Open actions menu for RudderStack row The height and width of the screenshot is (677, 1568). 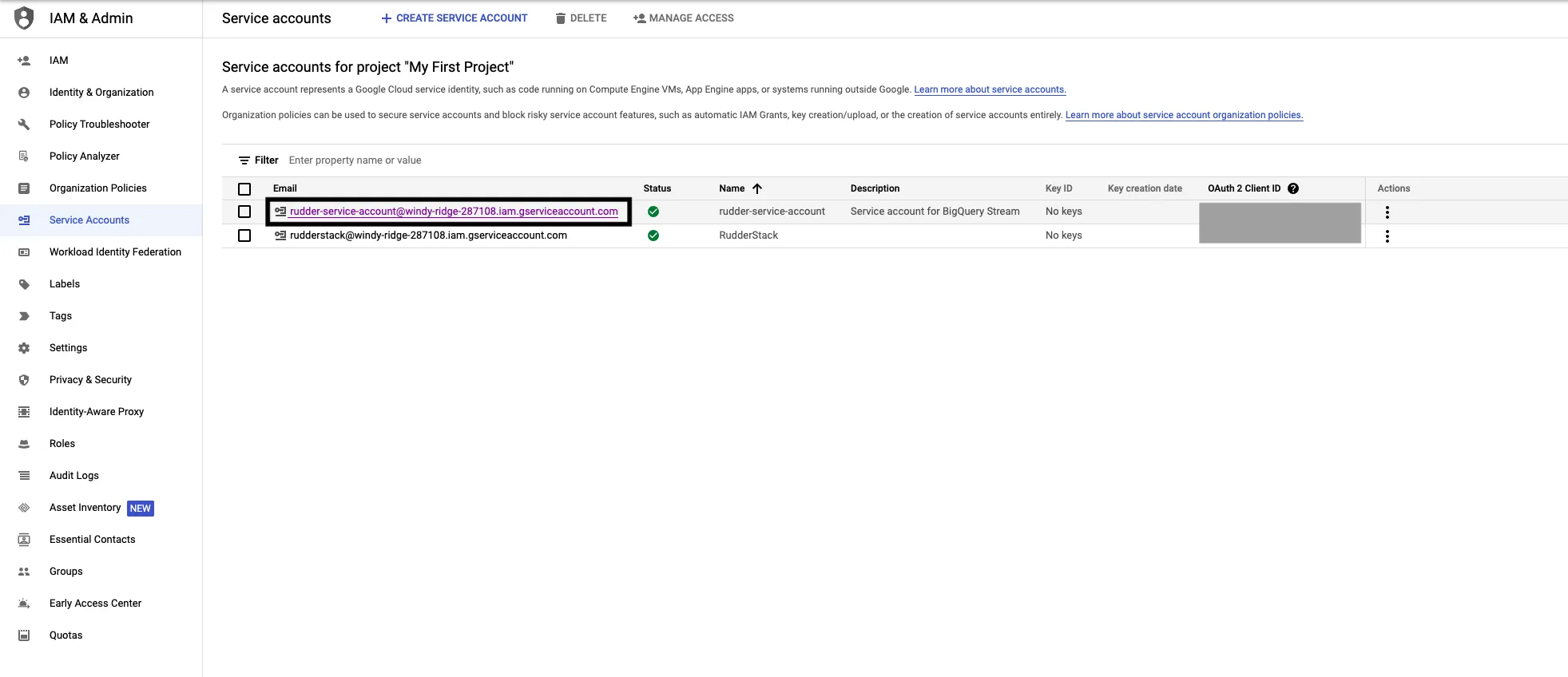tap(1387, 236)
